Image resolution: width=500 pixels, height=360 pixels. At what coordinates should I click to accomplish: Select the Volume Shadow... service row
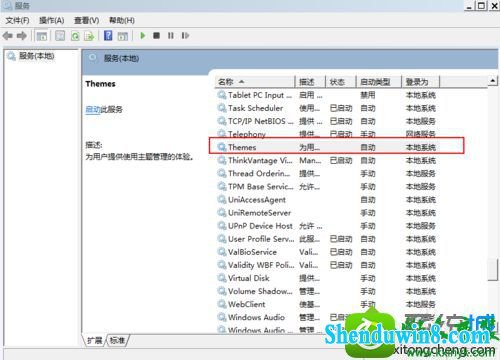[327, 291]
